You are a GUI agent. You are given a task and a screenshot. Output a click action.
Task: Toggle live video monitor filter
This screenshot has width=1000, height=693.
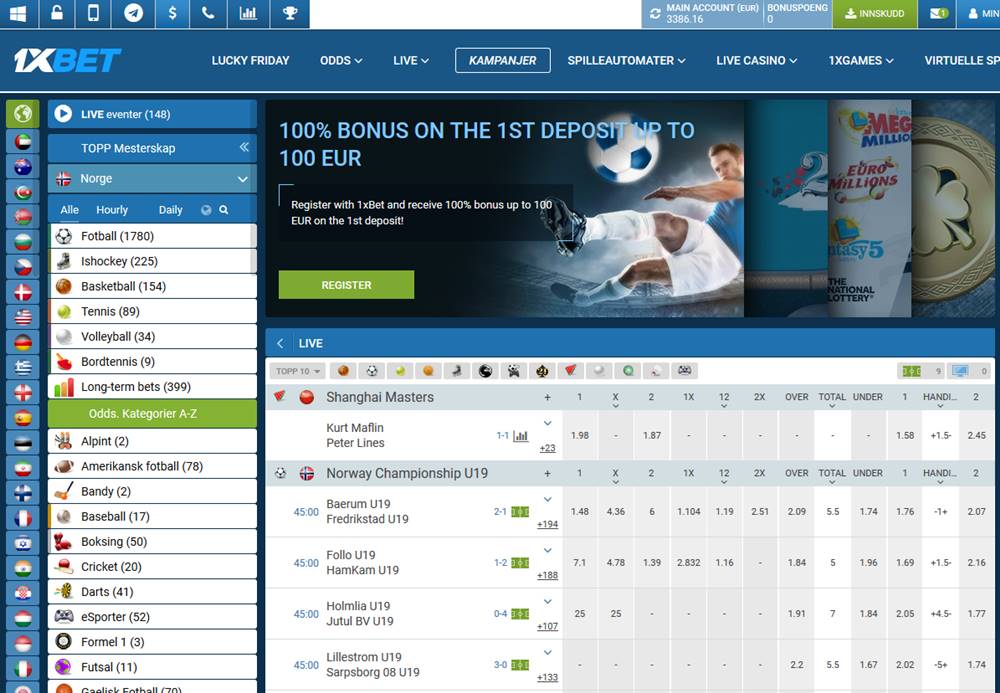point(969,370)
